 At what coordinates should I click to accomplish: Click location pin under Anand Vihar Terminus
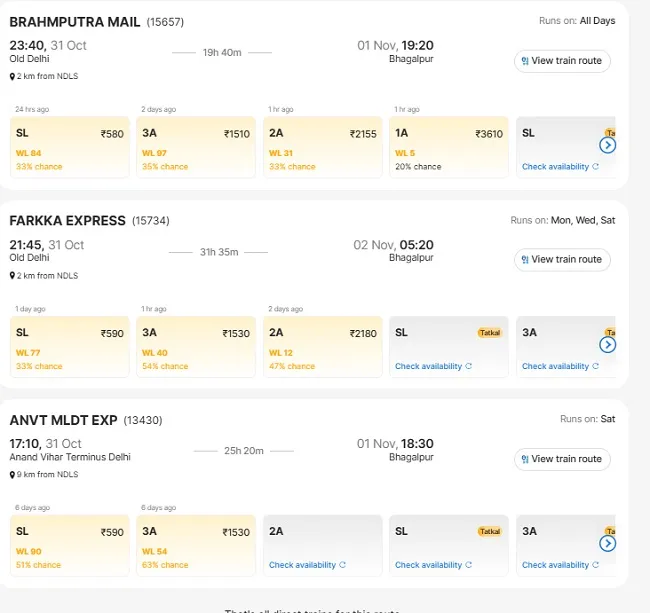[12, 475]
